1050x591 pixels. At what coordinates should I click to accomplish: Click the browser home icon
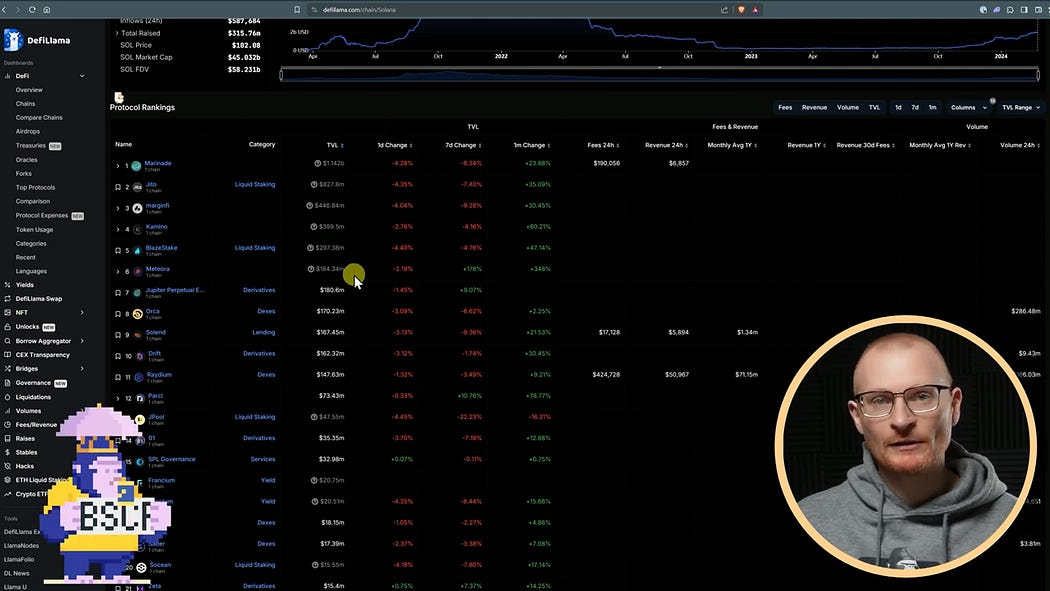[46, 10]
